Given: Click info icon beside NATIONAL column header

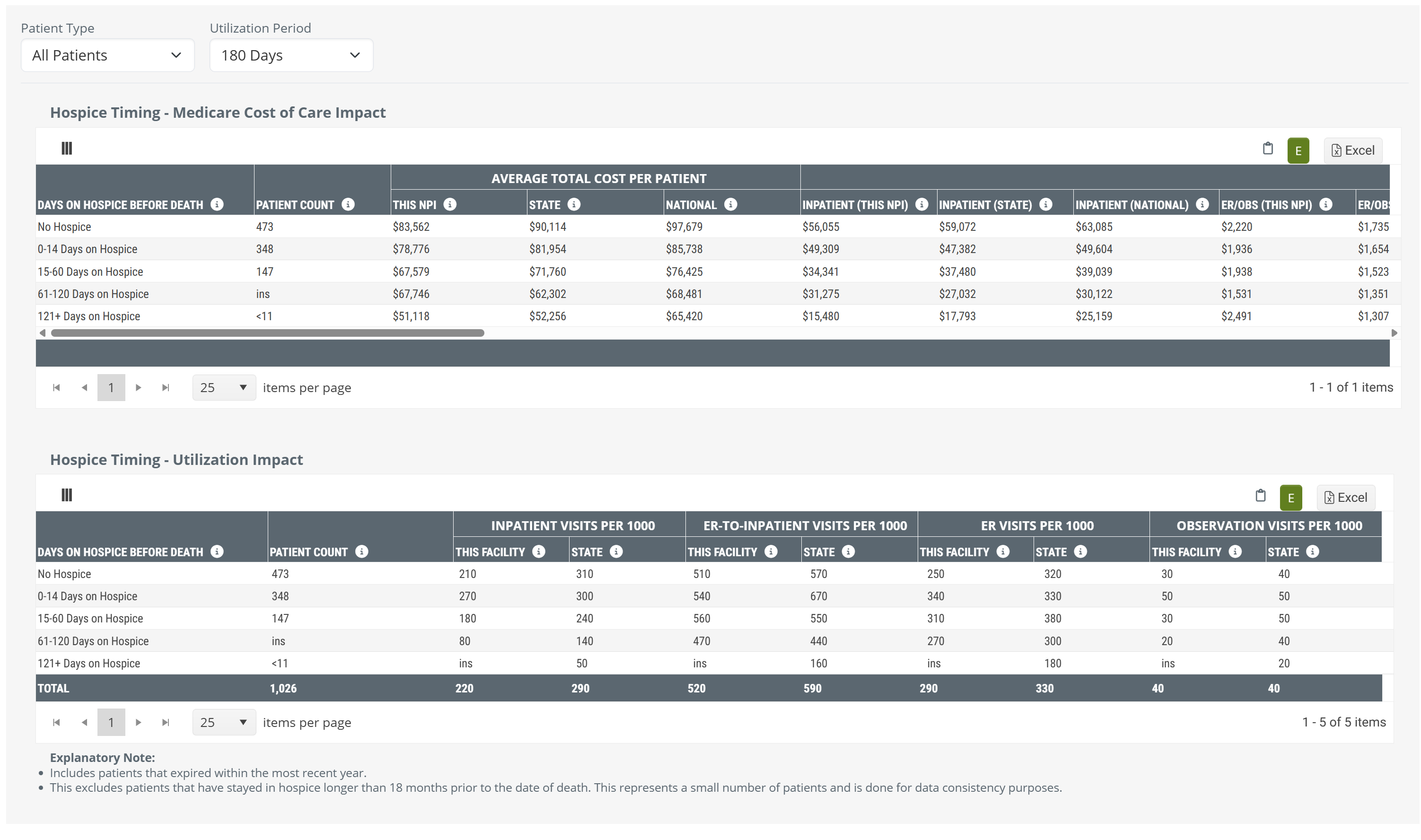Looking at the screenshot, I should click(x=730, y=204).
